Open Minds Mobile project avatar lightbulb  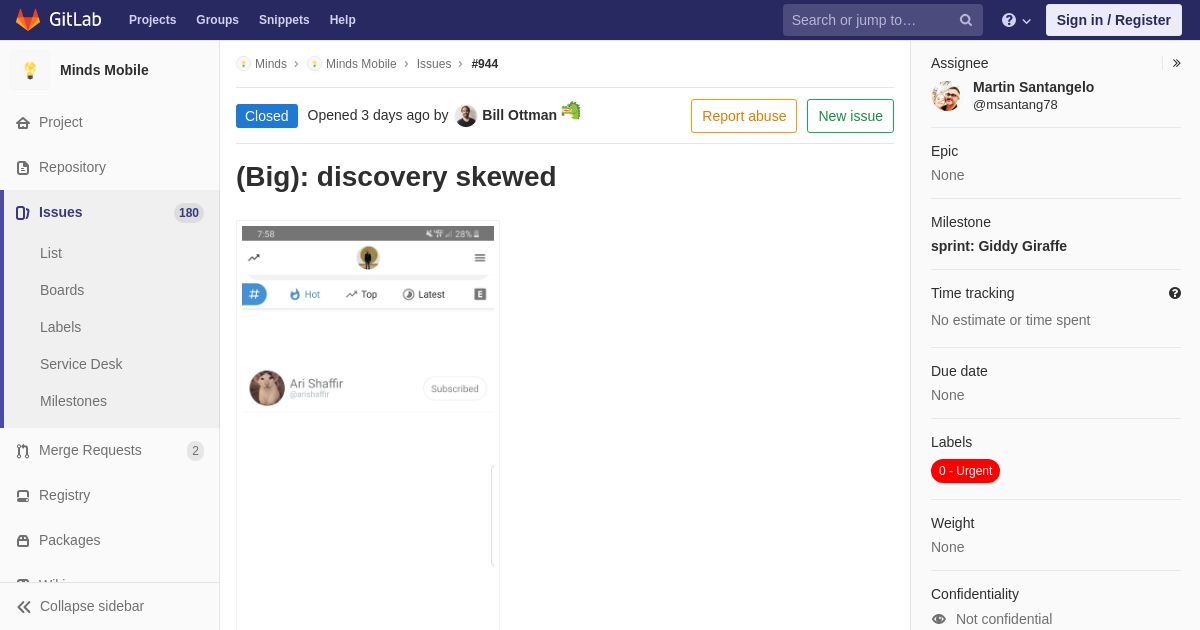(30, 70)
